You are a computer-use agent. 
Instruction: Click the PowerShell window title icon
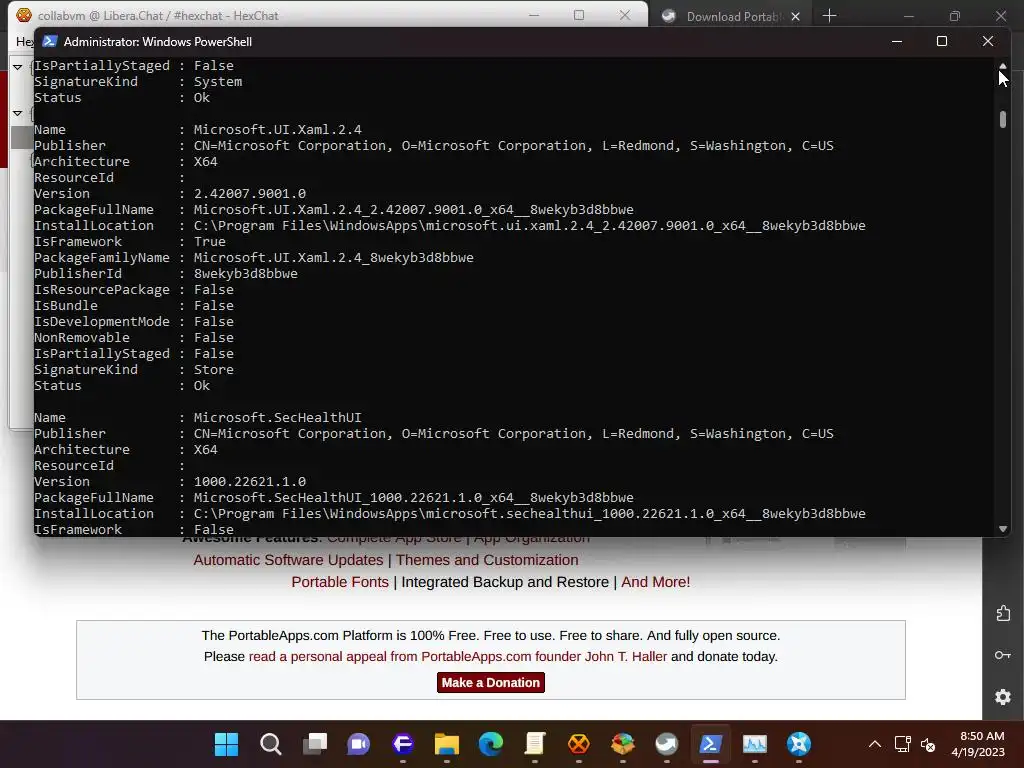(x=50, y=41)
